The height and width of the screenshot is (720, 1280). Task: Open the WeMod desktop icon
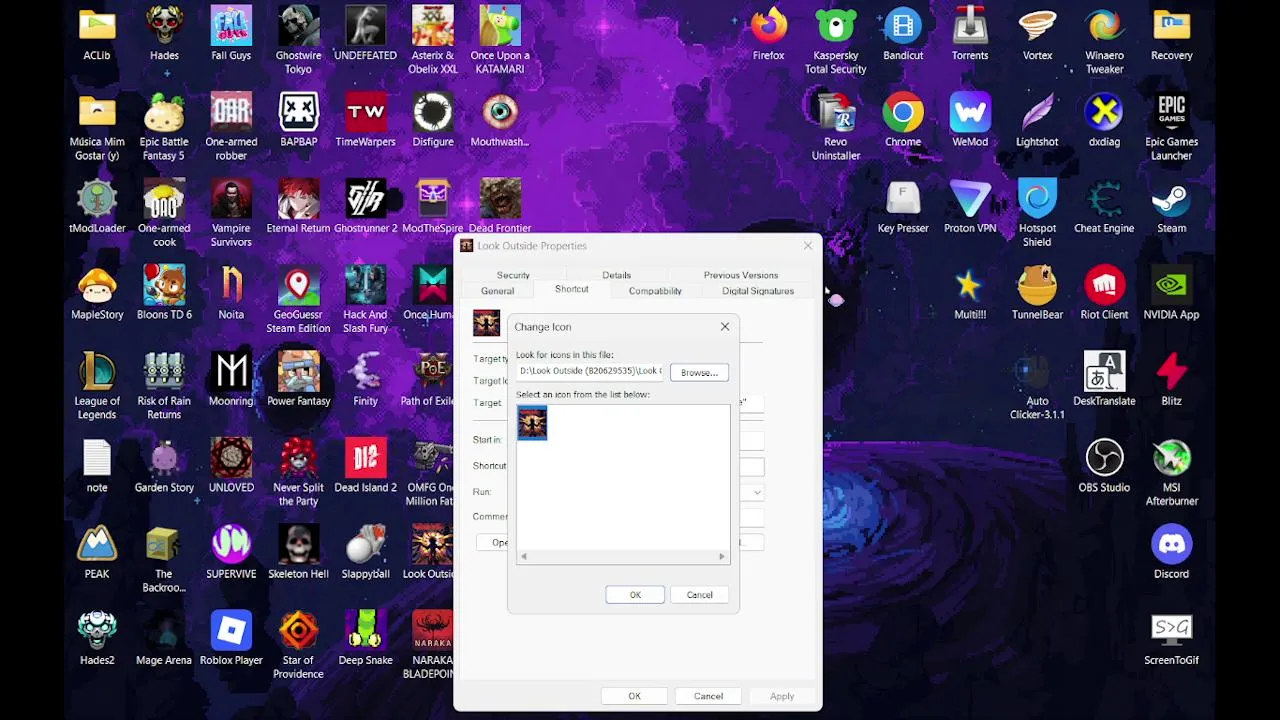(970, 120)
